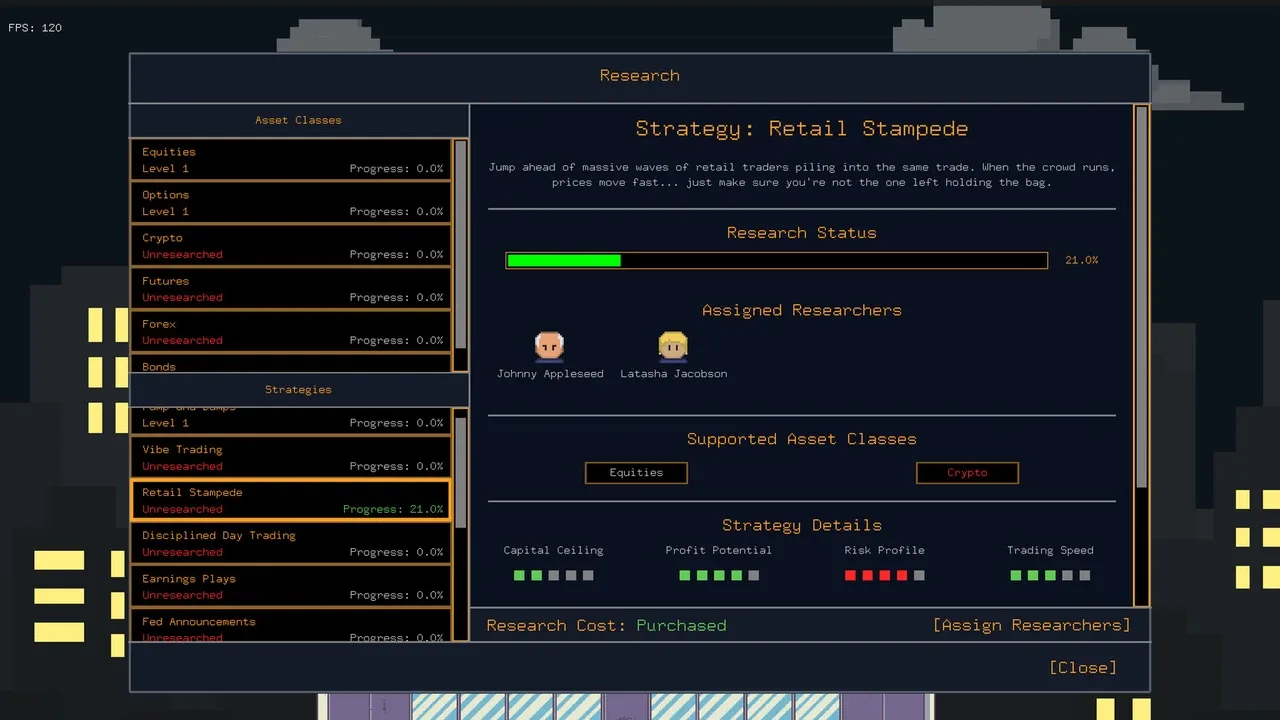Click Latasha Jacobson's researcher avatar
The width and height of the screenshot is (1280, 720).
[673, 346]
